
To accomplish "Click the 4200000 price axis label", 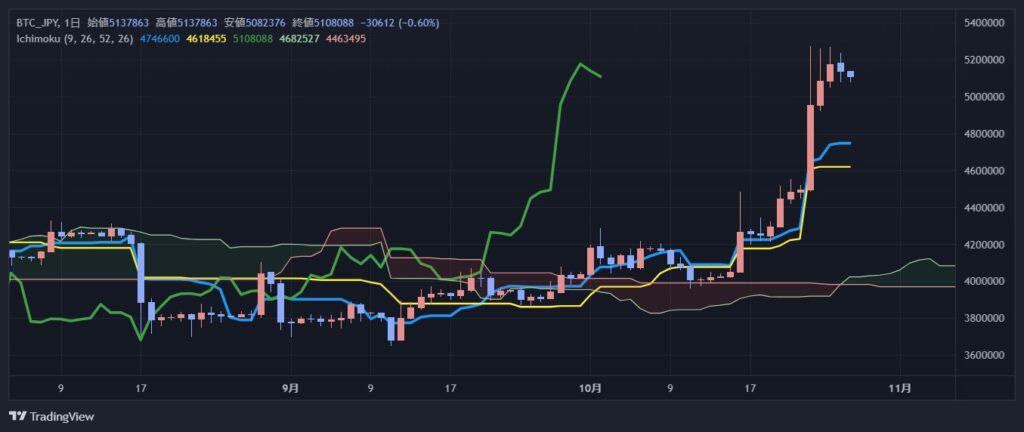I will pyautogui.click(x=984, y=245).
